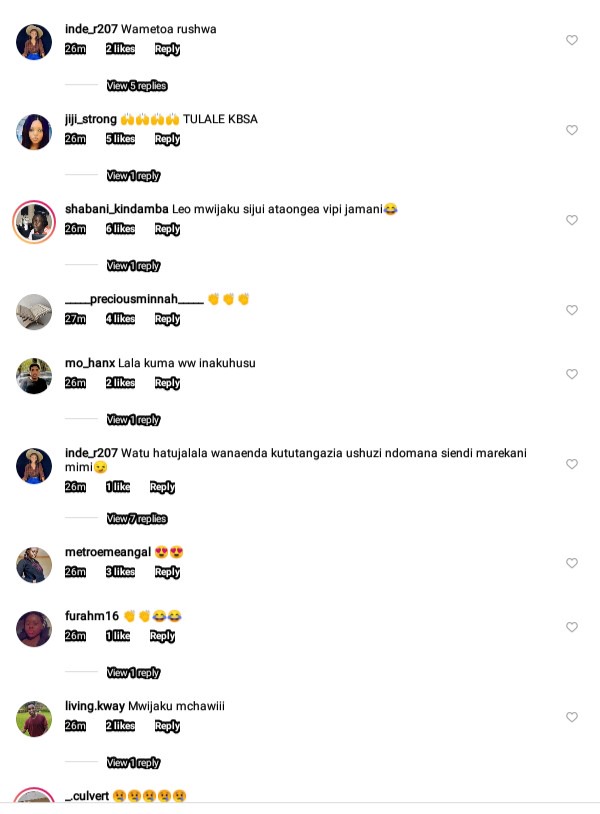Expand "View 5 replies" under inde_r207

(x=137, y=86)
